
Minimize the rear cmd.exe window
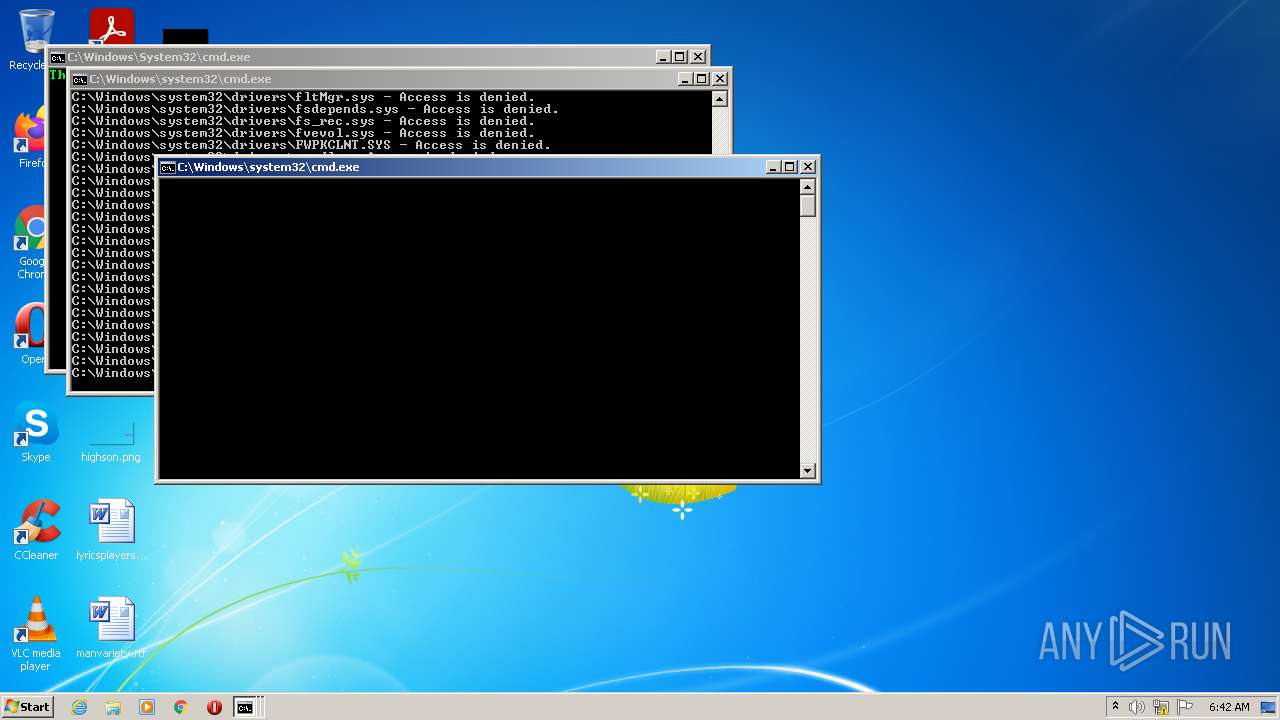[x=663, y=57]
